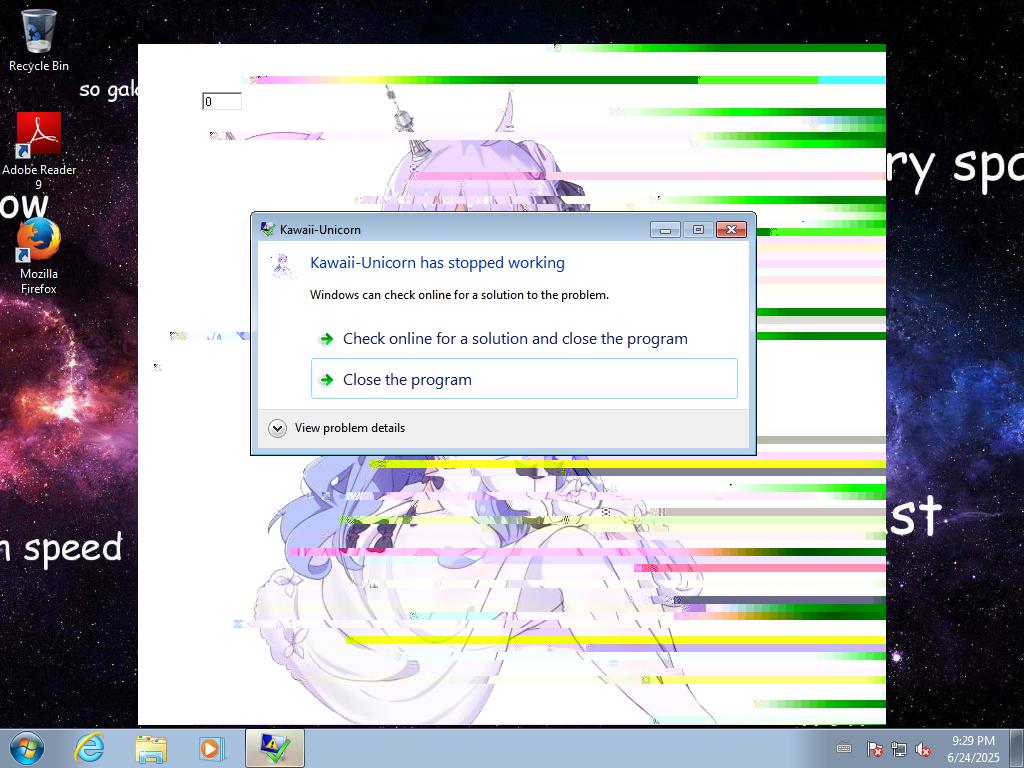This screenshot has width=1024, height=768.
Task: Click the input field showing 0
Action: 222,101
